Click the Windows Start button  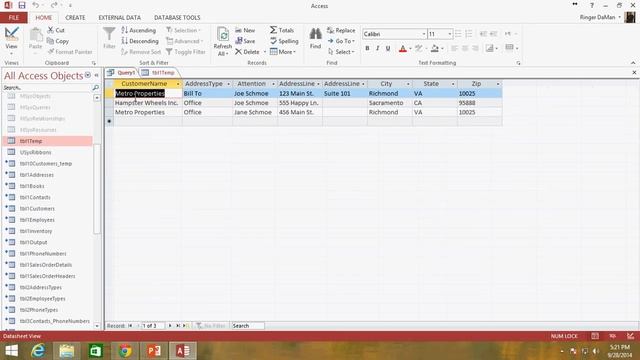tap(11, 351)
